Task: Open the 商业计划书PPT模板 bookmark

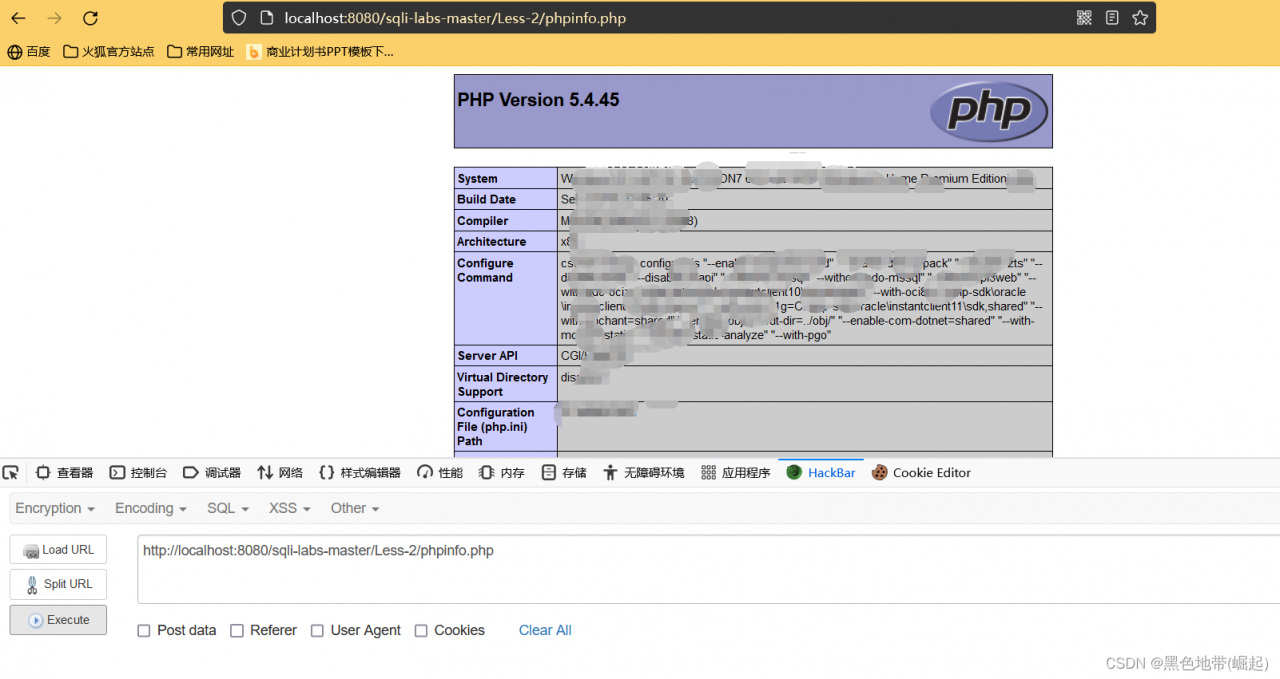Action: pyautogui.click(x=320, y=52)
